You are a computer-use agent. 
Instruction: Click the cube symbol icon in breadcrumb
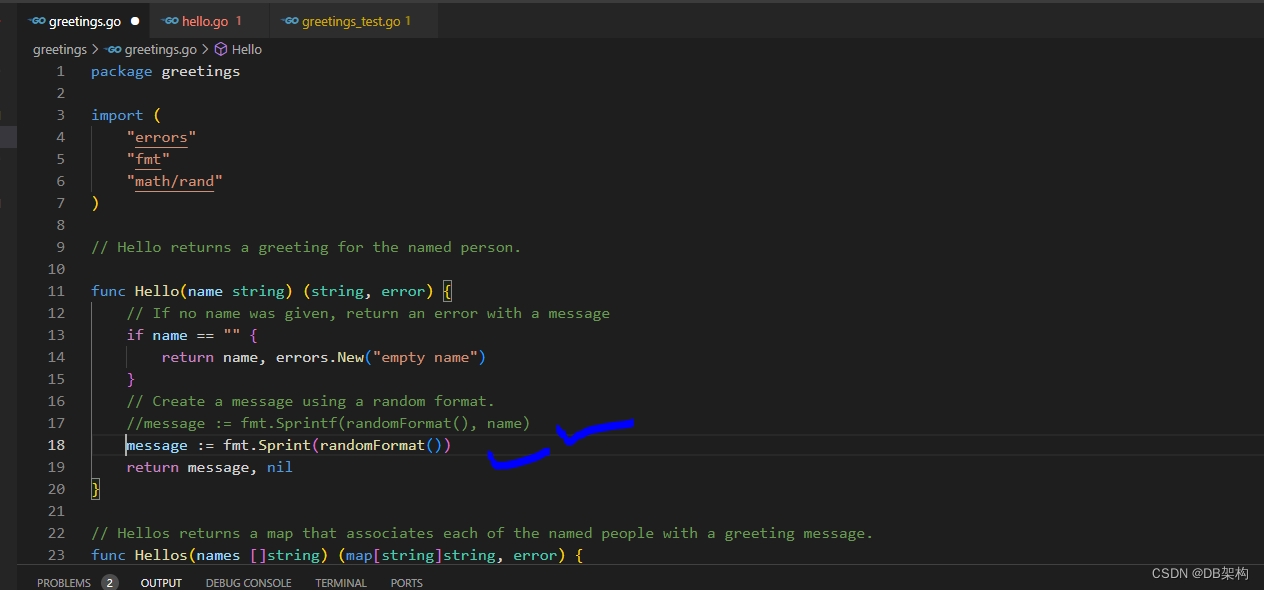221,49
